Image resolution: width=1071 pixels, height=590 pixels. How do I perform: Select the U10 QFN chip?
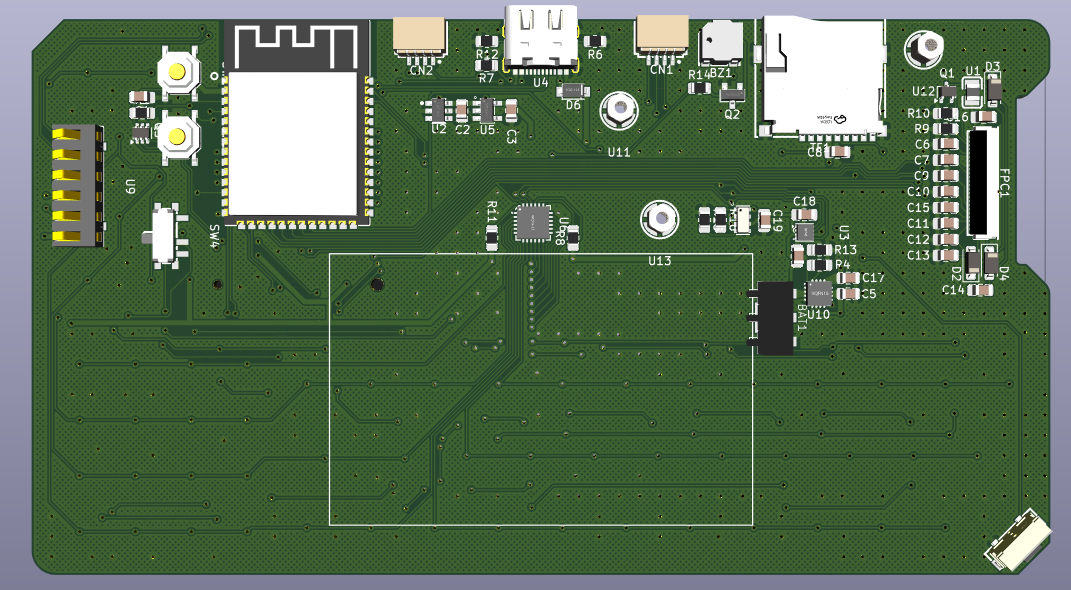(819, 293)
